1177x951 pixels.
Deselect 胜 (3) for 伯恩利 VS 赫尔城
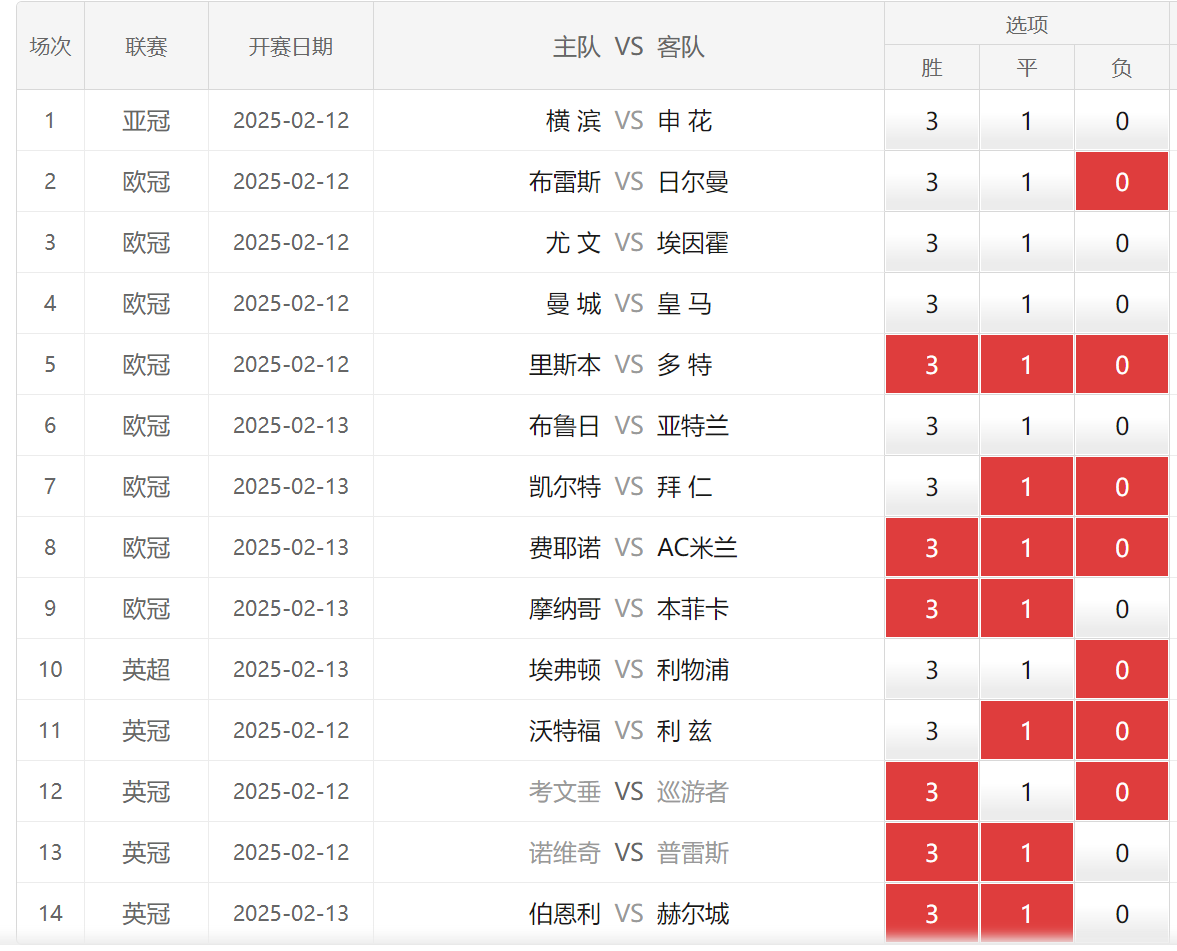click(932, 913)
